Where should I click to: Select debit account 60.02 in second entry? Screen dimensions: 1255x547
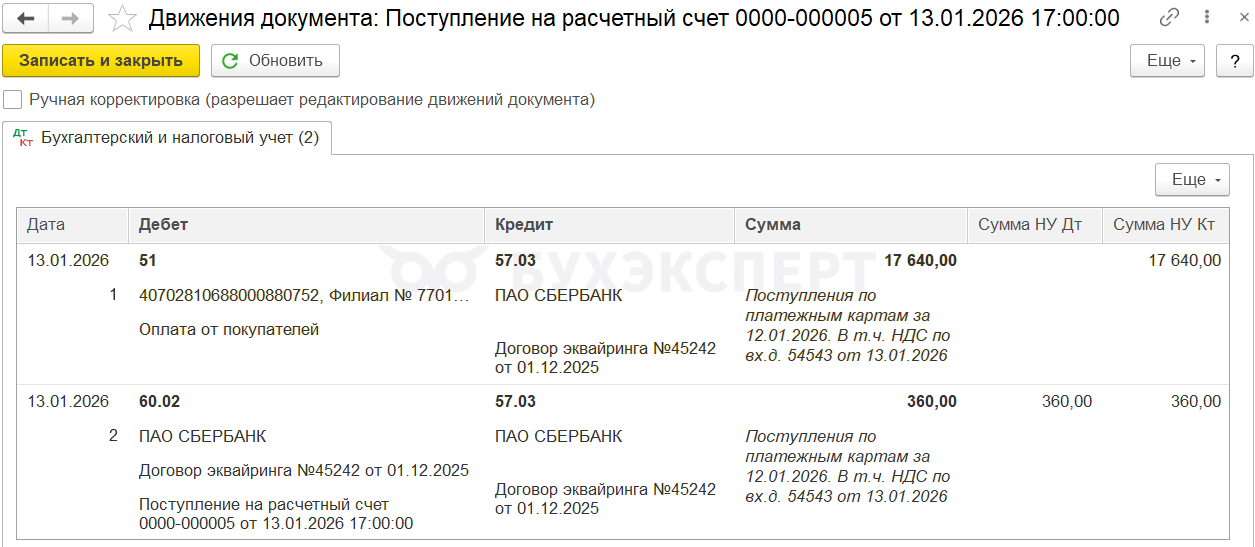[160, 402]
